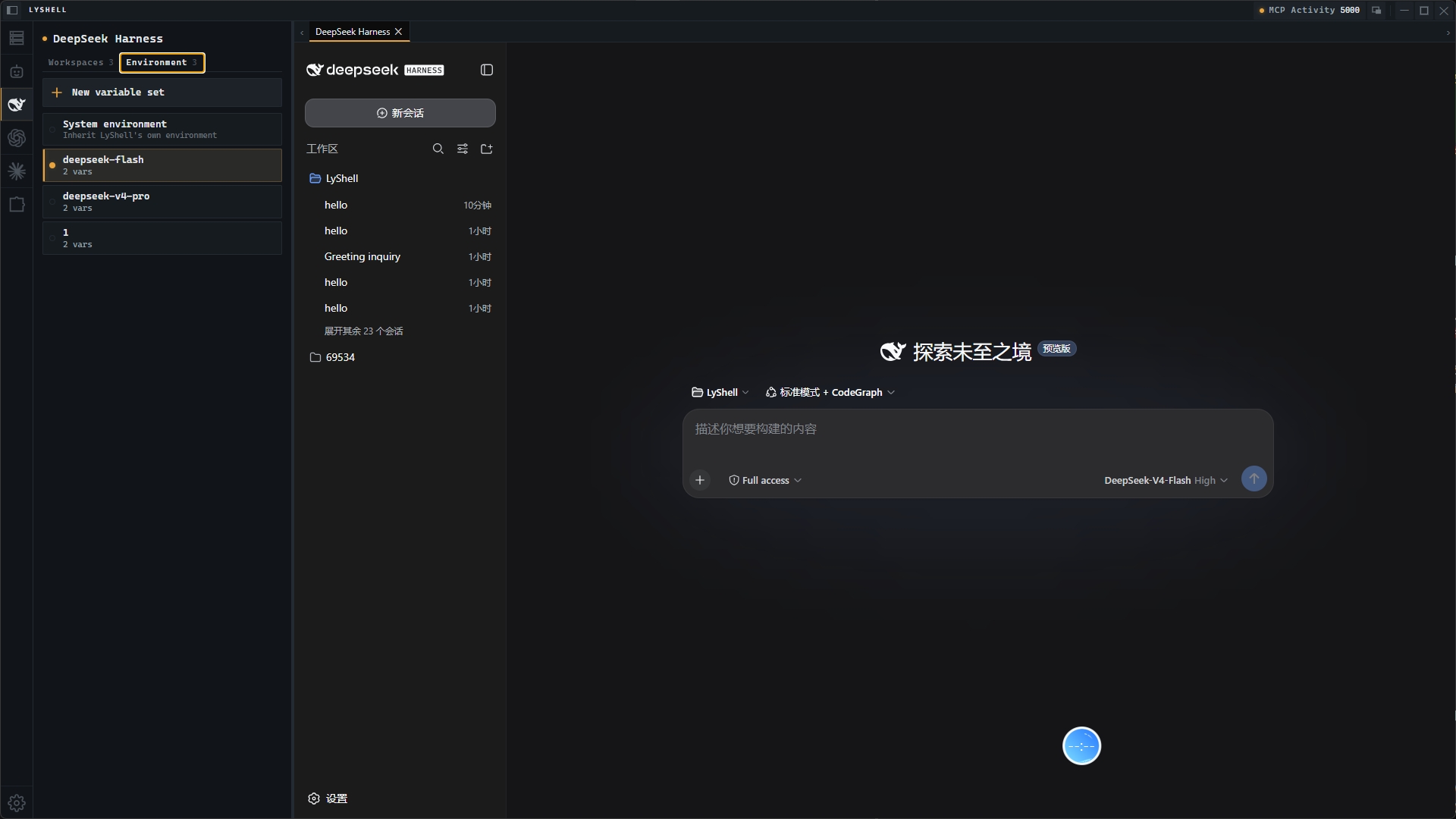1456x819 pixels.
Task: Expand the remaining 23 sessions
Action: tap(363, 331)
